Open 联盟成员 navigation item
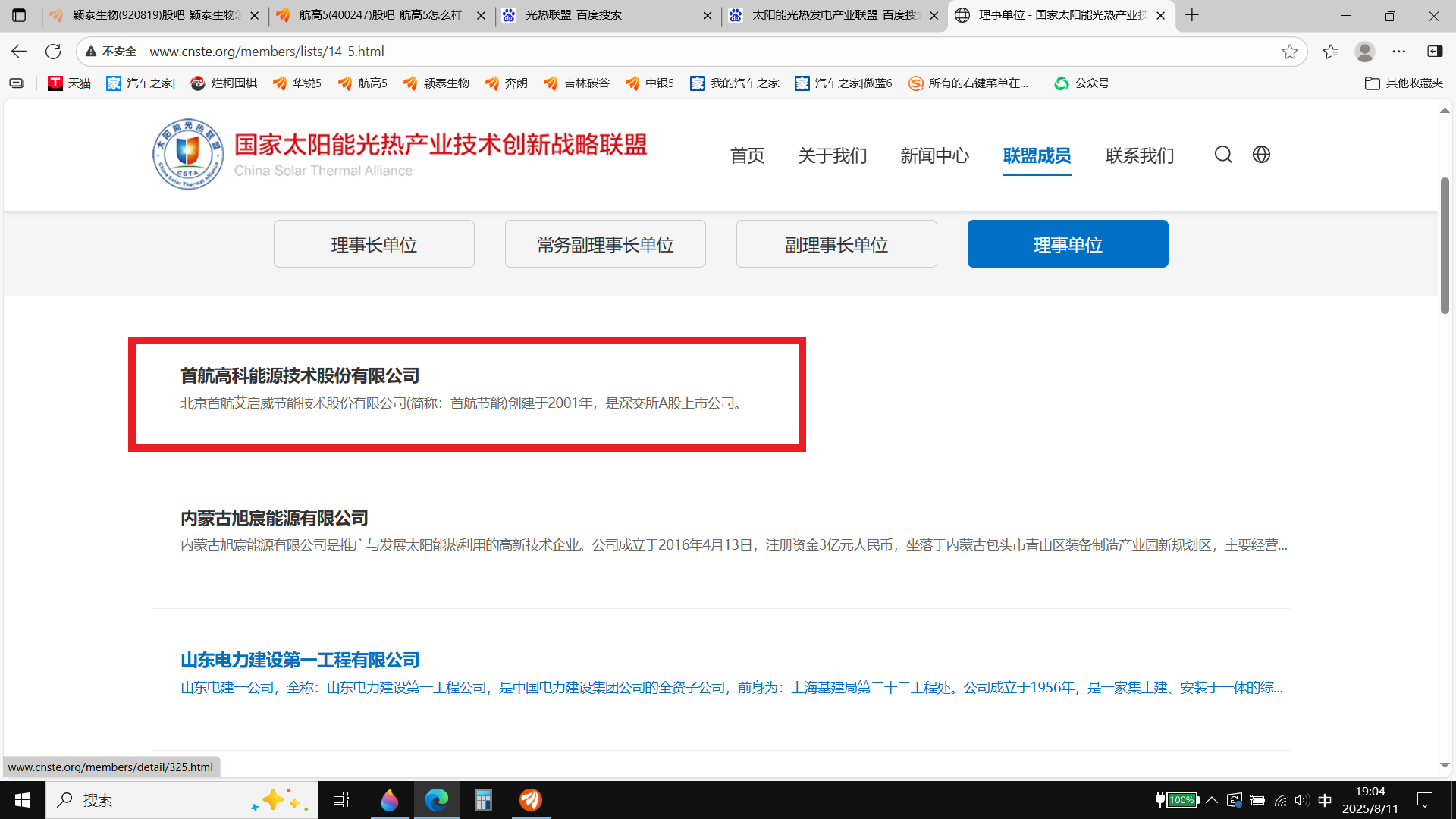1456x819 pixels. click(x=1037, y=155)
